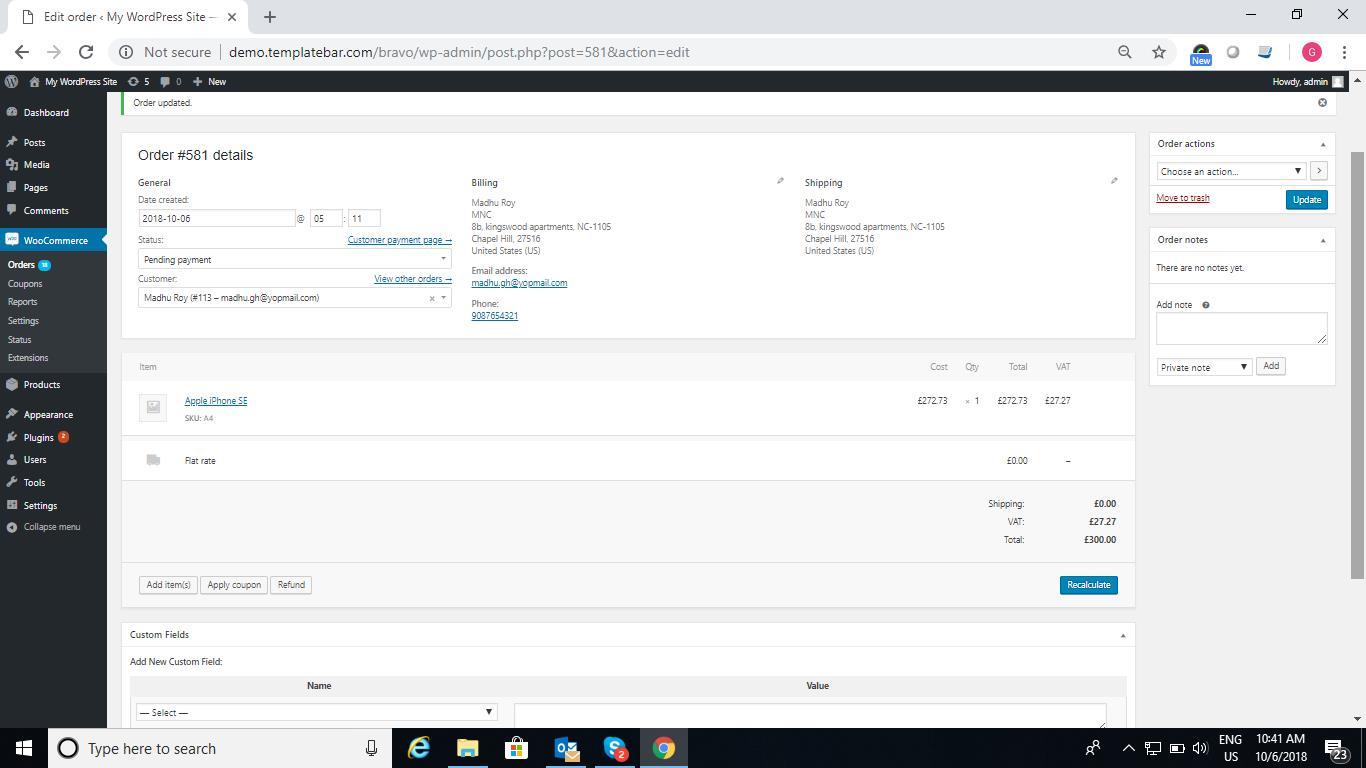The height and width of the screenshot is (768, 1366).
Task: Click the Recalculate button
Action: click(1088, 585)
